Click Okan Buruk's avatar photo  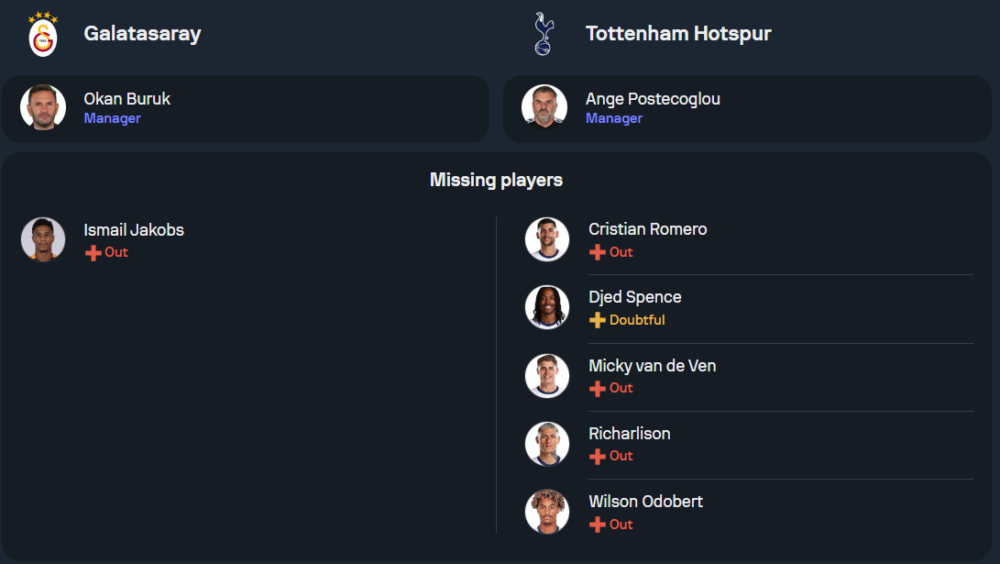pos(43,107)
